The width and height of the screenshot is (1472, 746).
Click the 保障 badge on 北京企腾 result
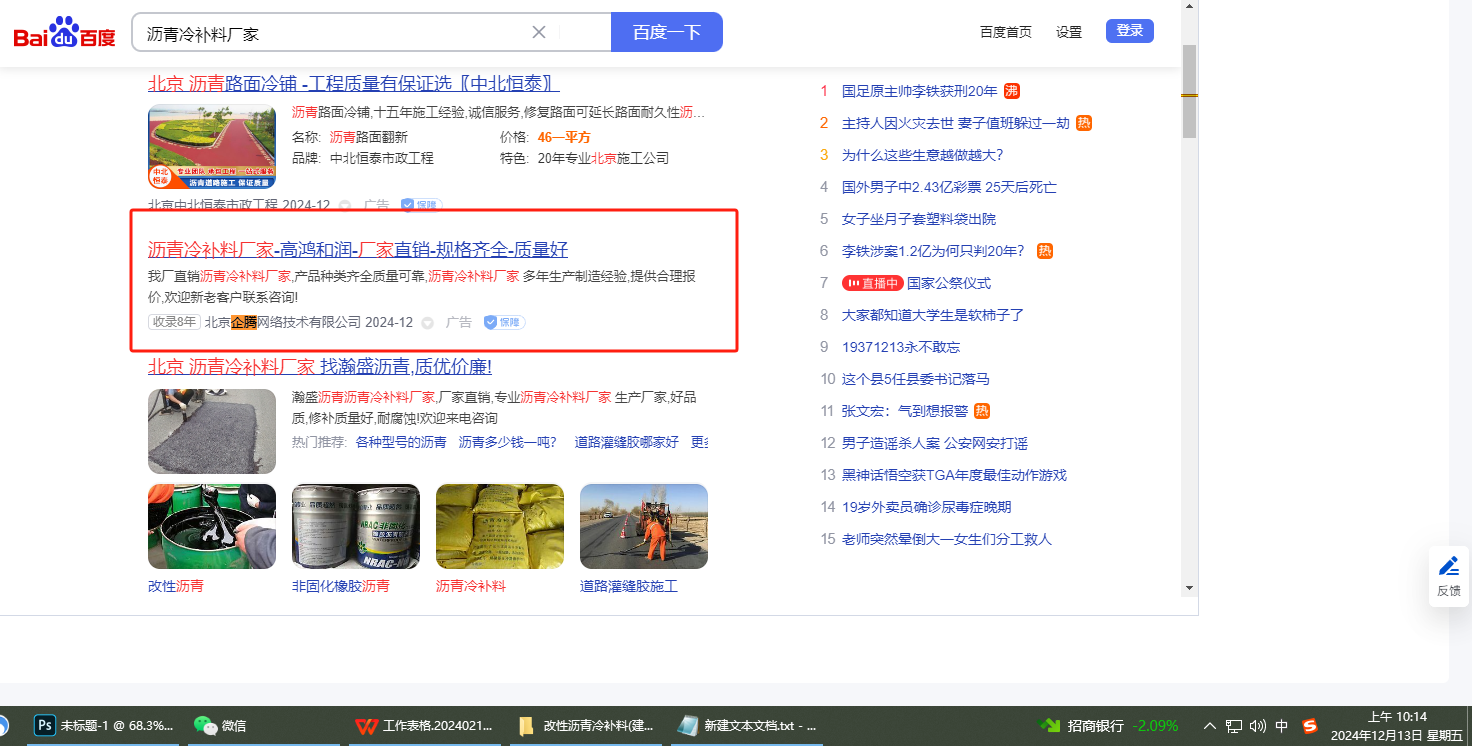[x=505, y=322]
